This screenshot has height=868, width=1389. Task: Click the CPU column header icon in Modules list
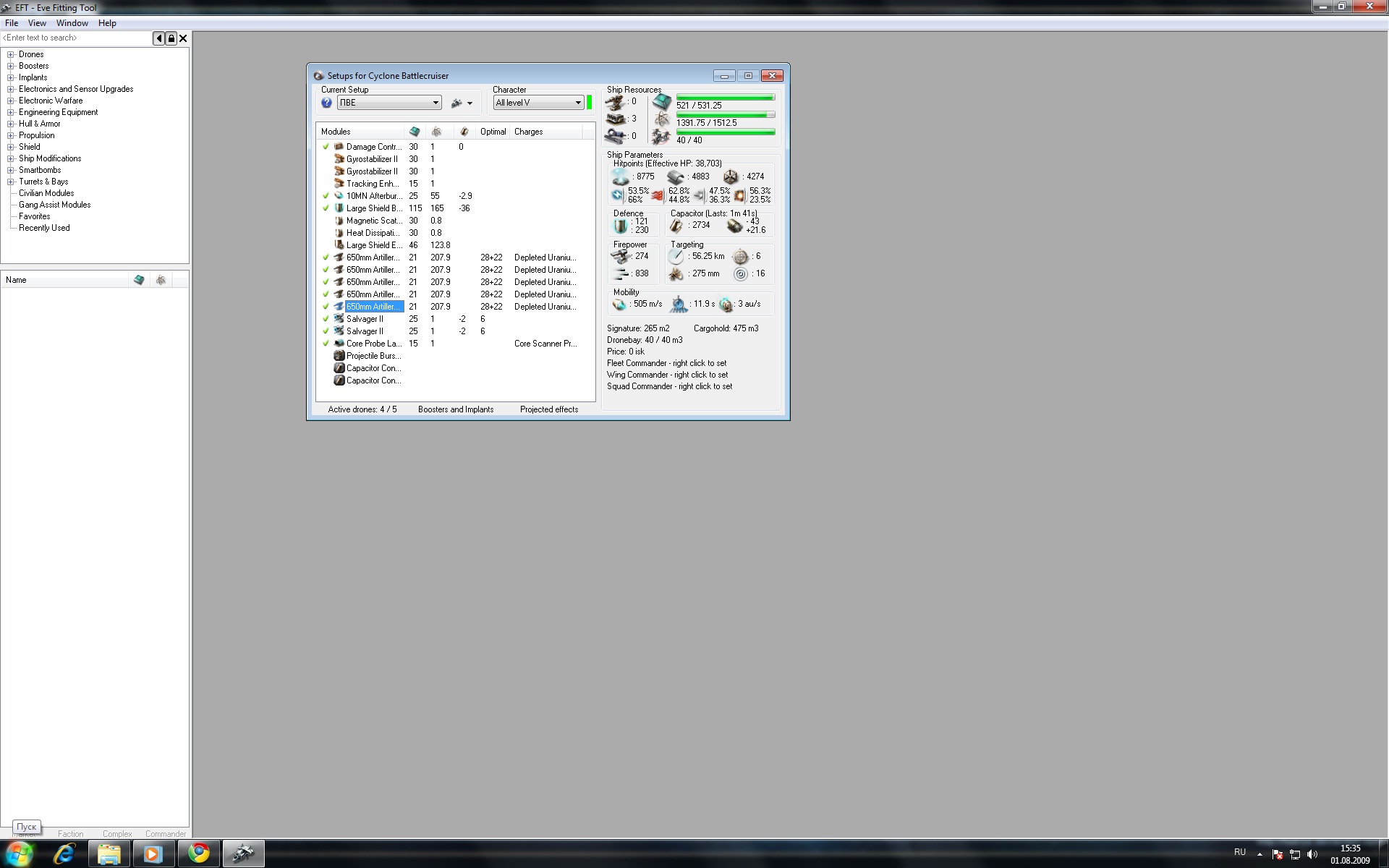415,132
